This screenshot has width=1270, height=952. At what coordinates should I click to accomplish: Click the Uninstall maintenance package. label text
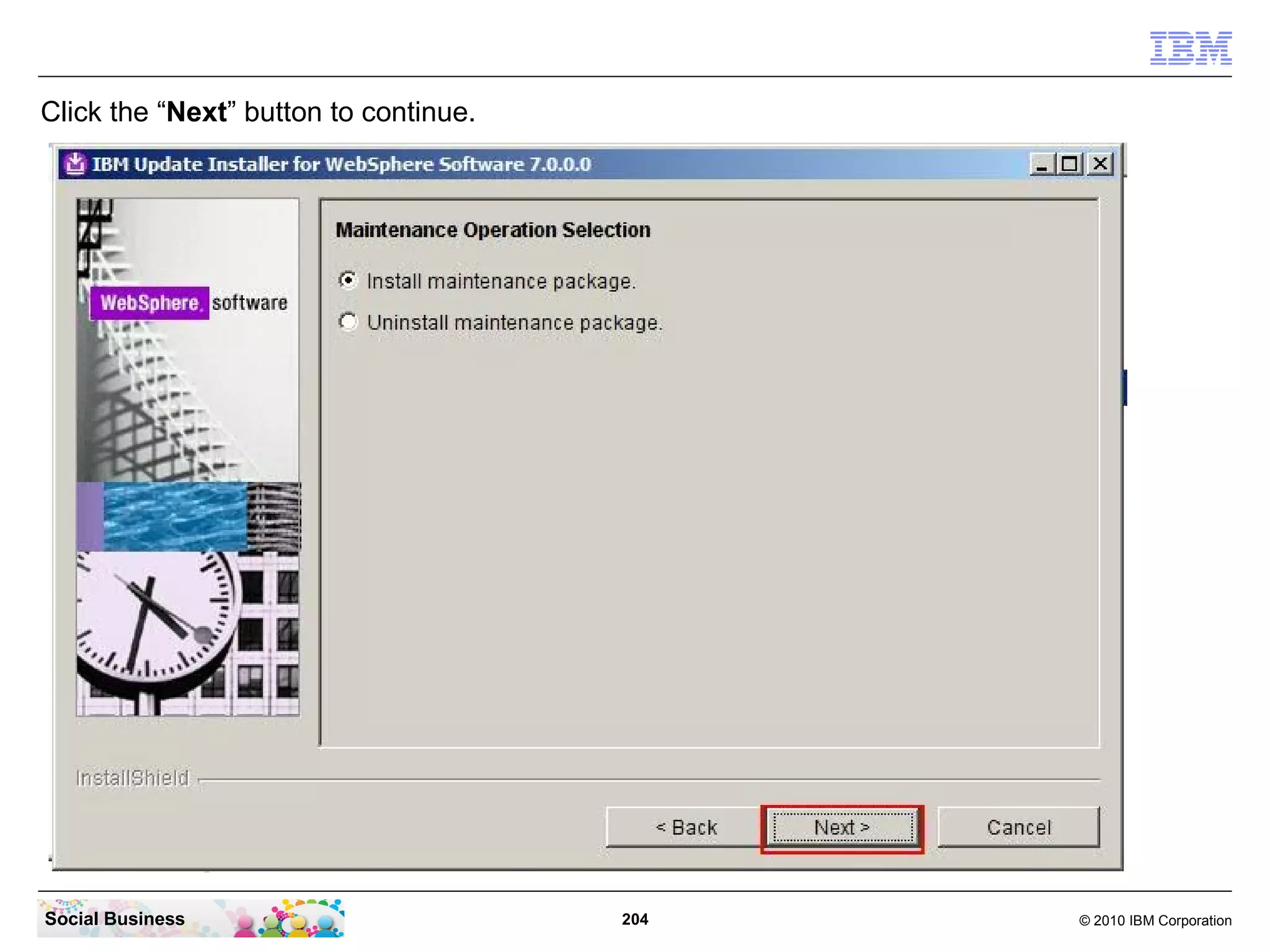click(515, 323)
